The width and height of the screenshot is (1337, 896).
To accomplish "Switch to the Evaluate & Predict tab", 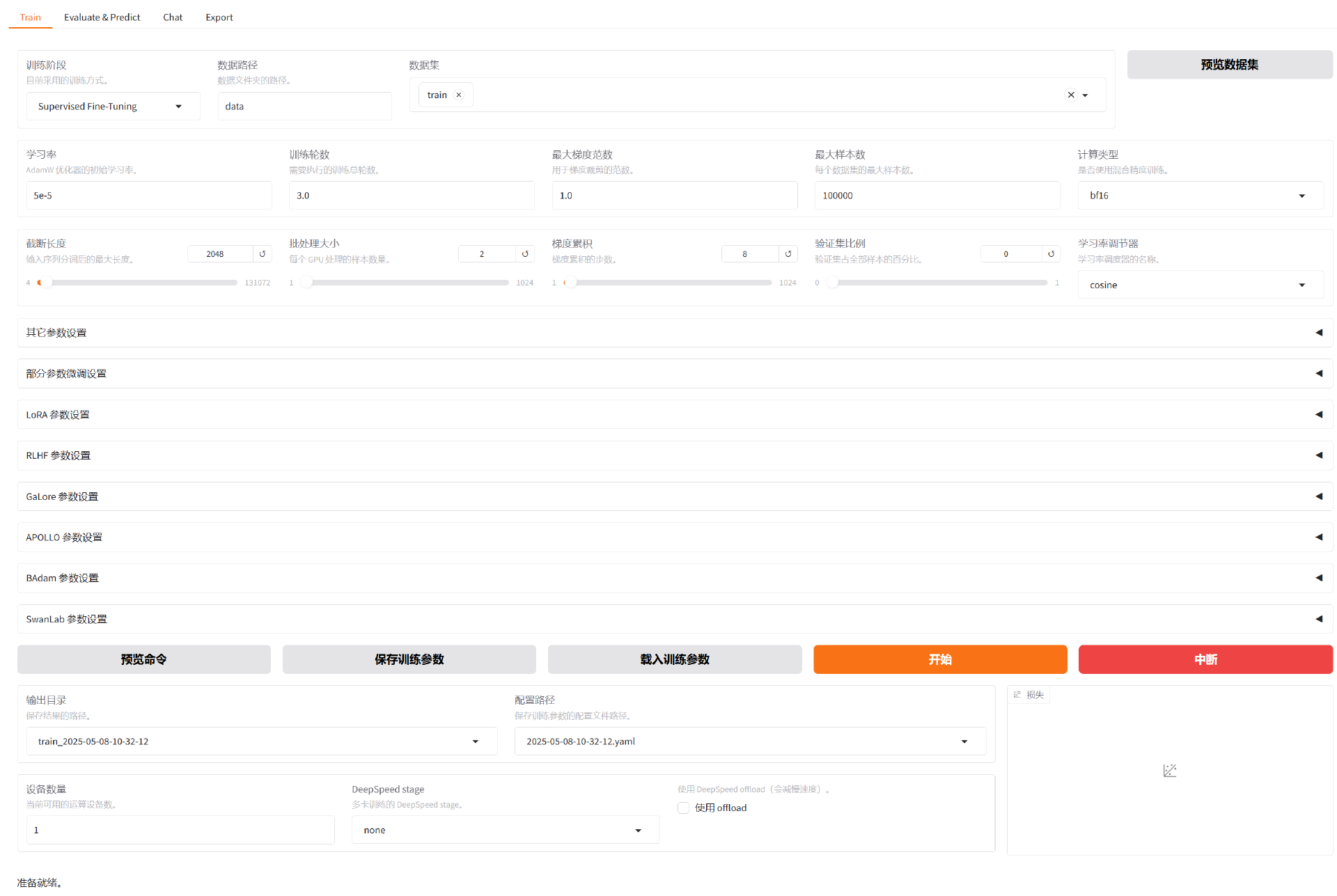I will (102, 17).
